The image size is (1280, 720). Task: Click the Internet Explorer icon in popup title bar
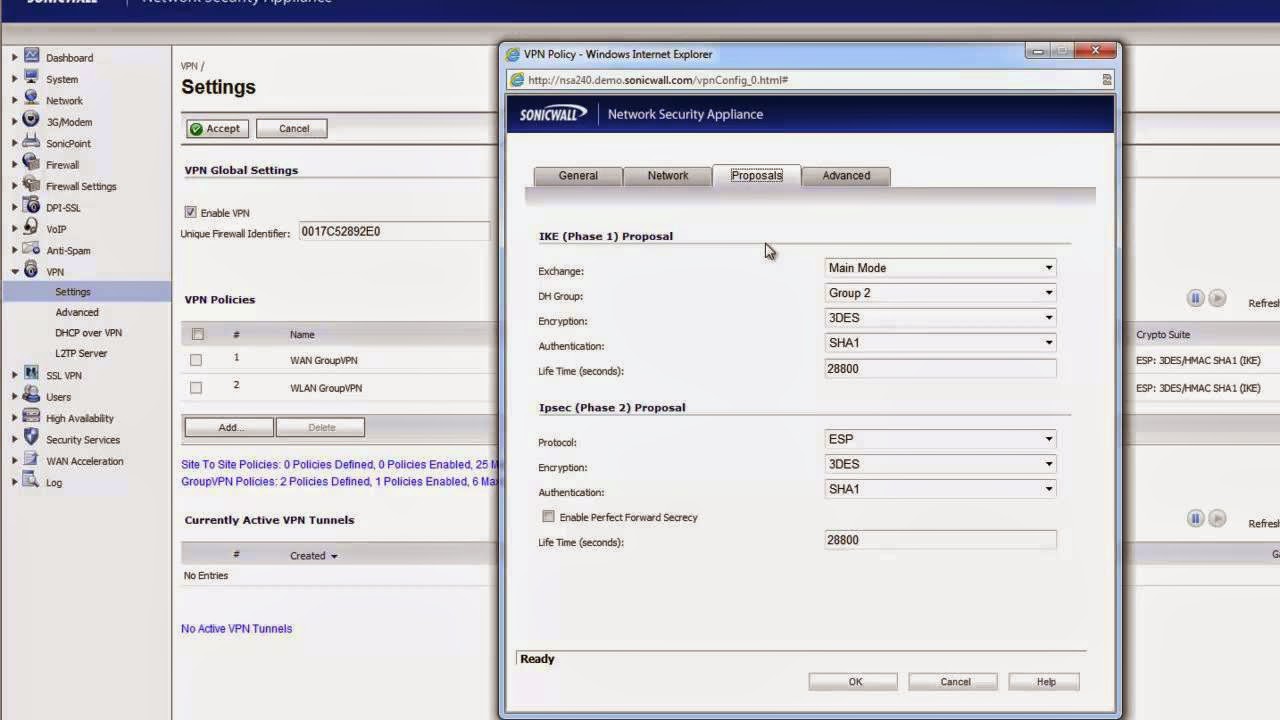514,54
